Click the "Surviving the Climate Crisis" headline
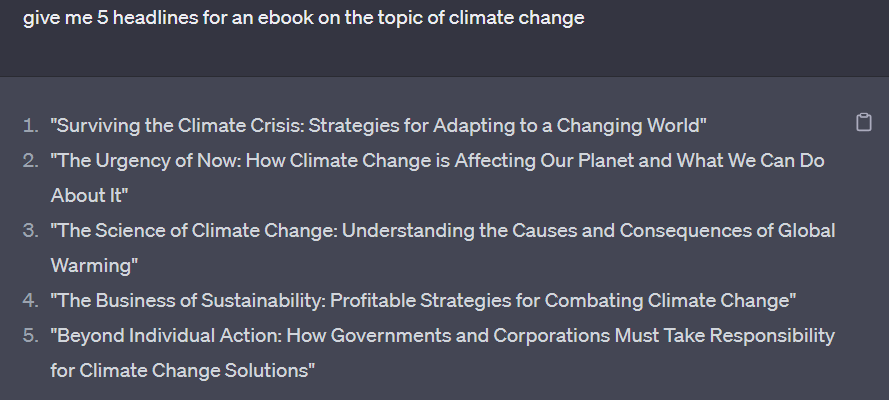Viewport: 889px width, 400px height. pyautogui.click(x=178, y=125)
